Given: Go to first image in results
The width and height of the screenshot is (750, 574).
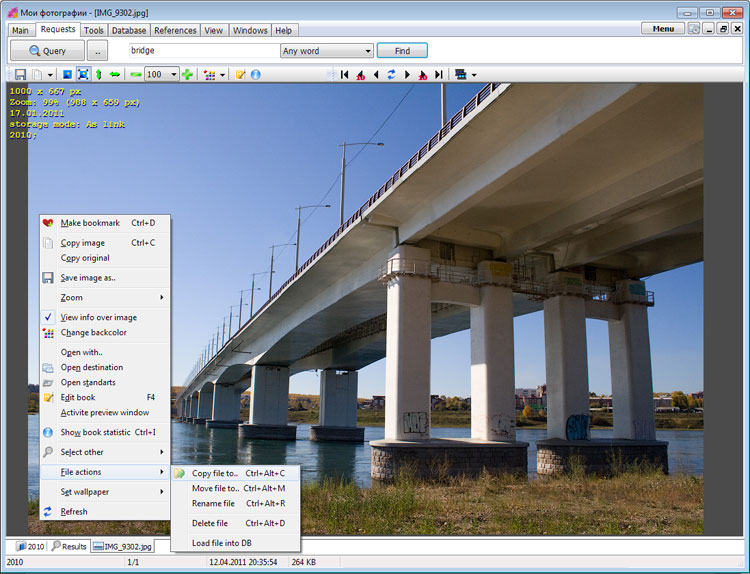Looking at the screenshot, I should (x=344, y=75).
